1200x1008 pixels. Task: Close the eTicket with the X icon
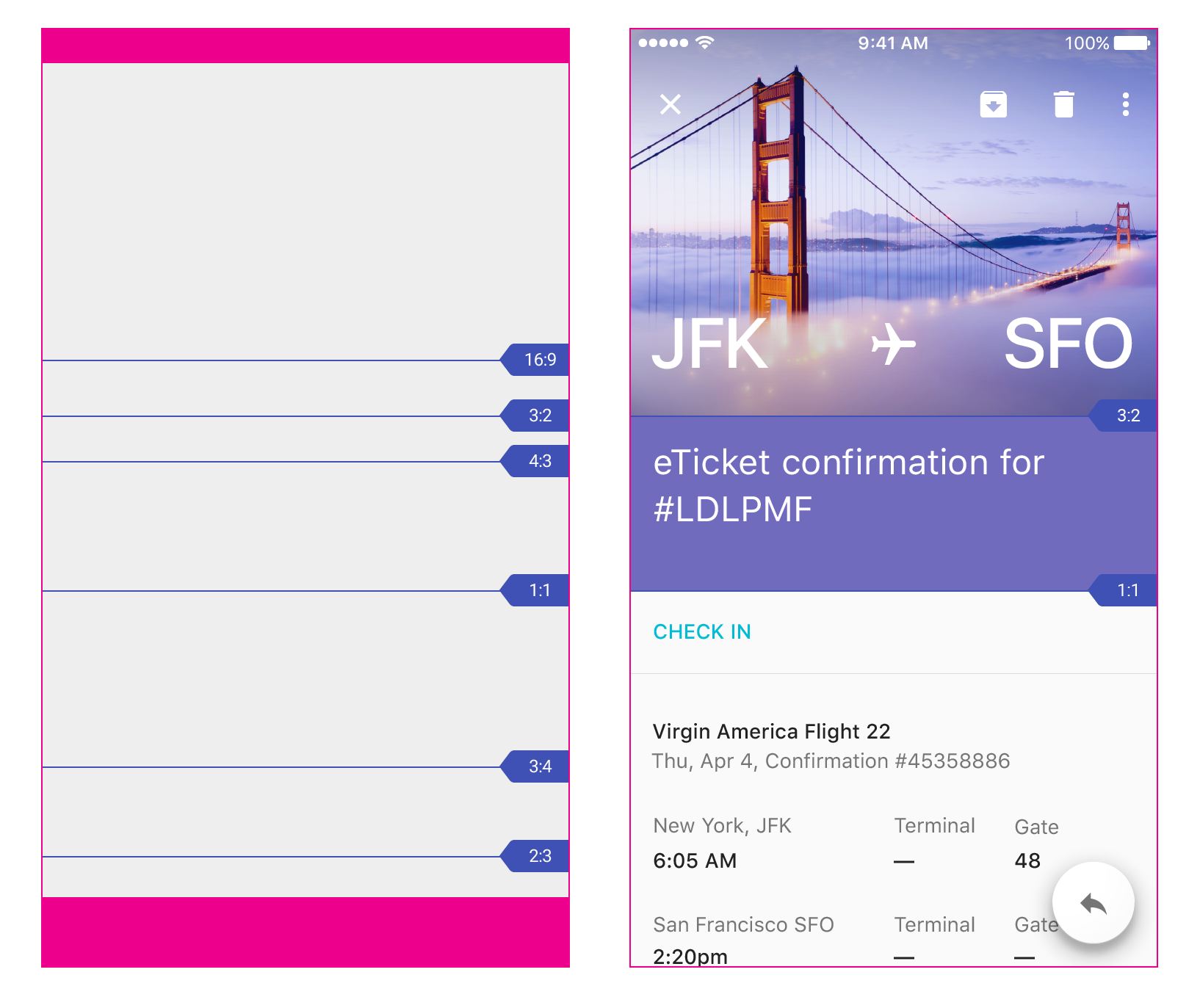[671, 104]
